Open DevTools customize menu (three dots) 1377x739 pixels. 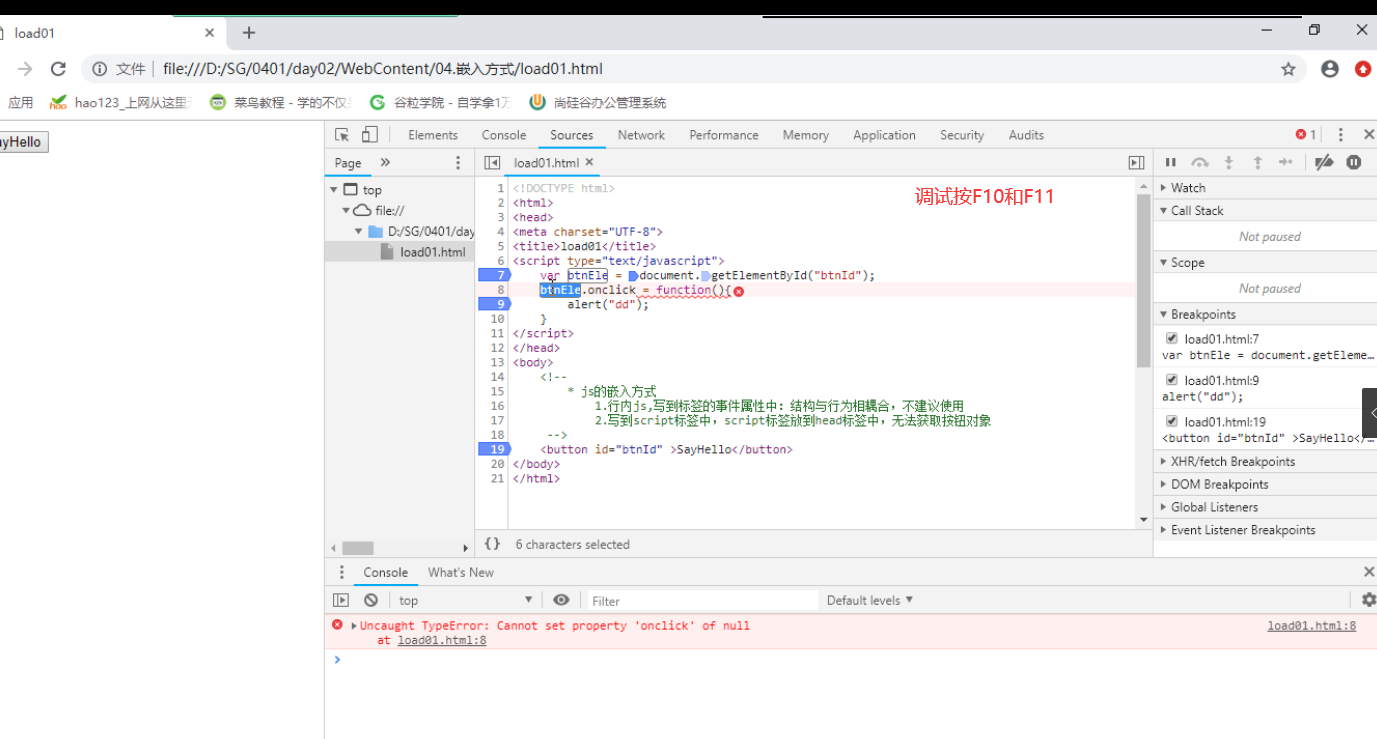[x=1341, y=135]
